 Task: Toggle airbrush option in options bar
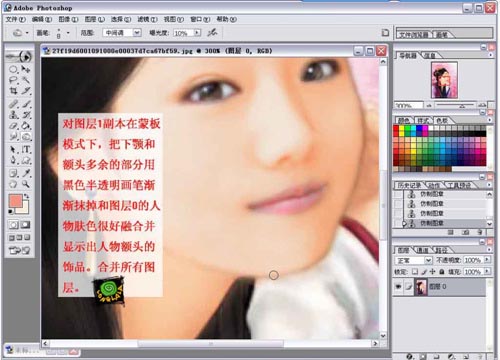point(212,32)
